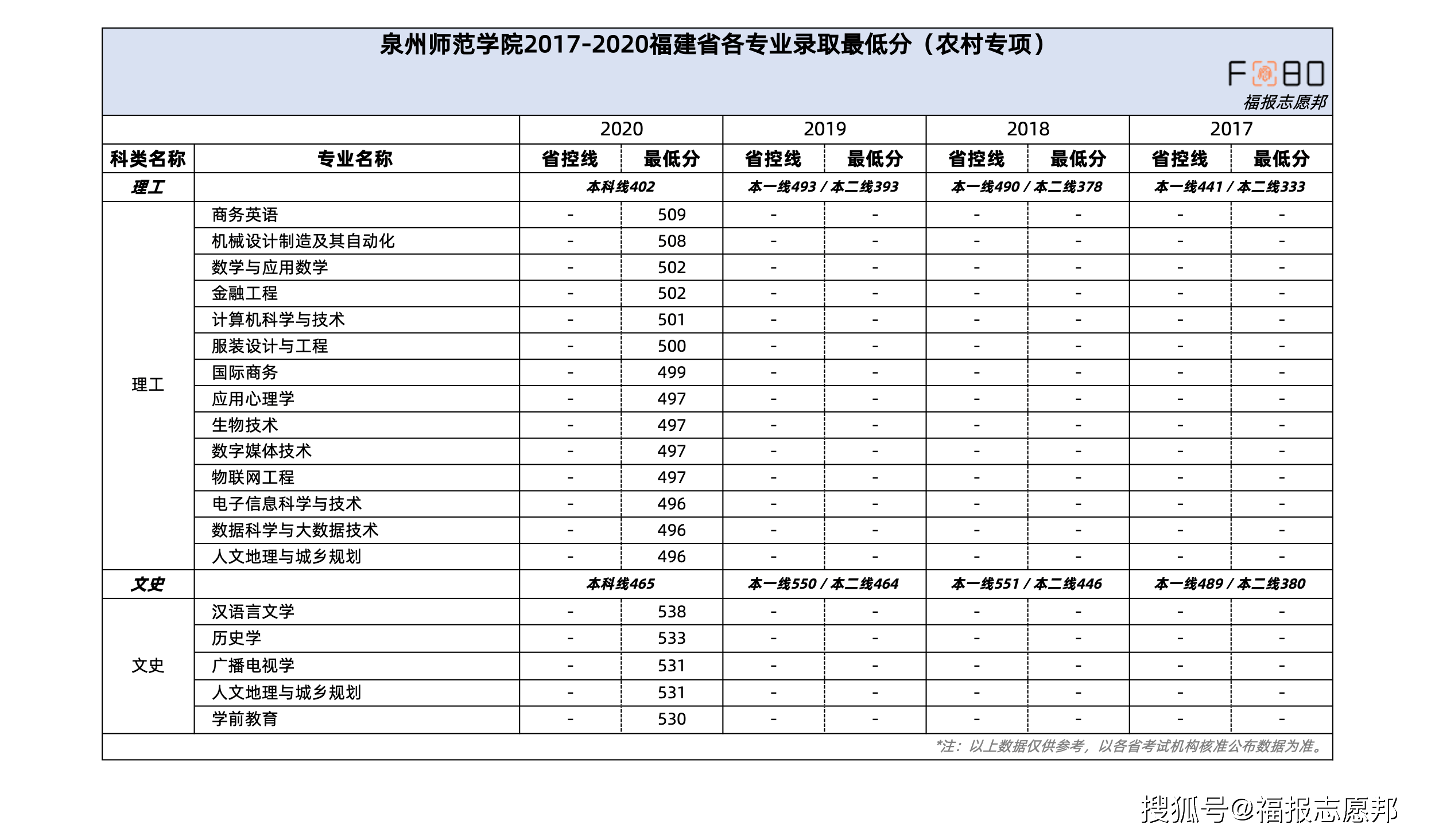Screen dimensions: 1435x840
Task: Click score 508 for 机械设计制造及其自动化
Action: (672, 241)
